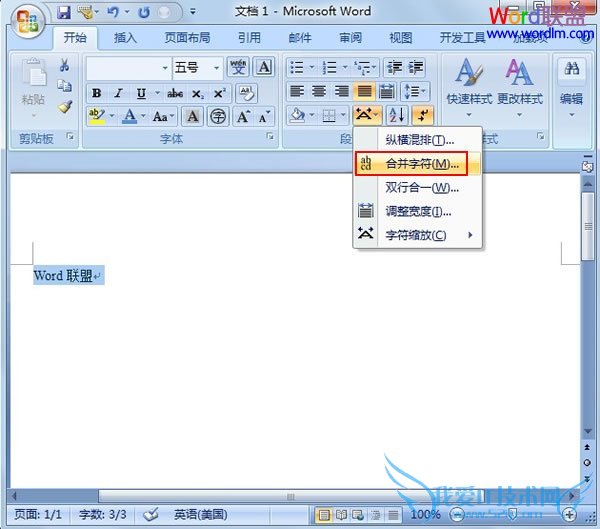Open Find binoculars icon in Editing
Screen dimensions: 600x529
pyautogui.click(x=571, y=69)
